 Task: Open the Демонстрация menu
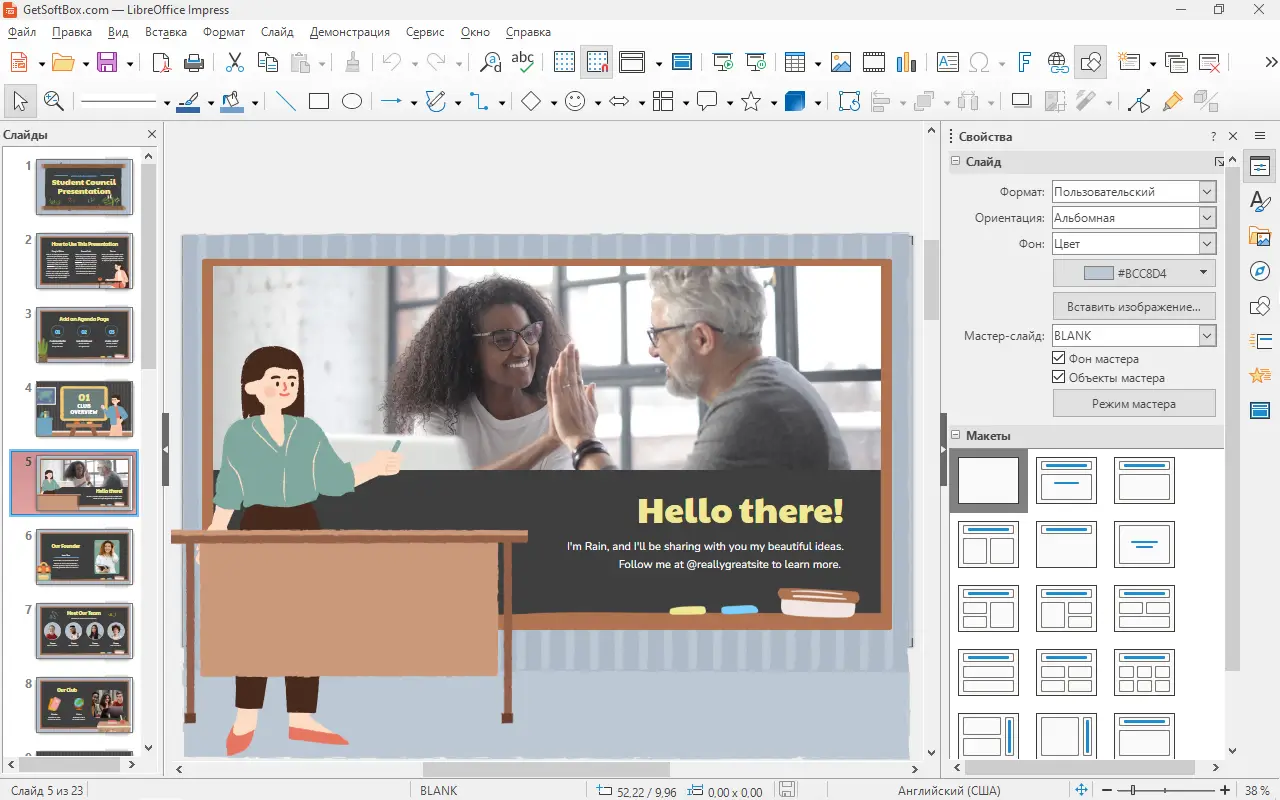point(349,32)
